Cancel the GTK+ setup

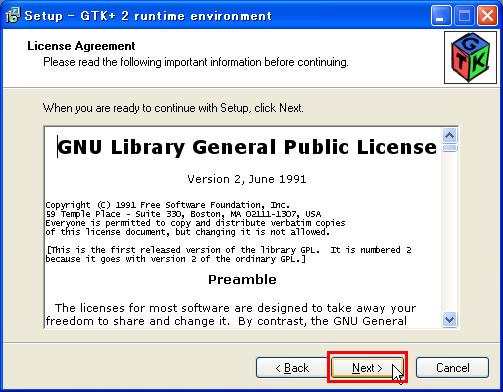tap(452, 368)
